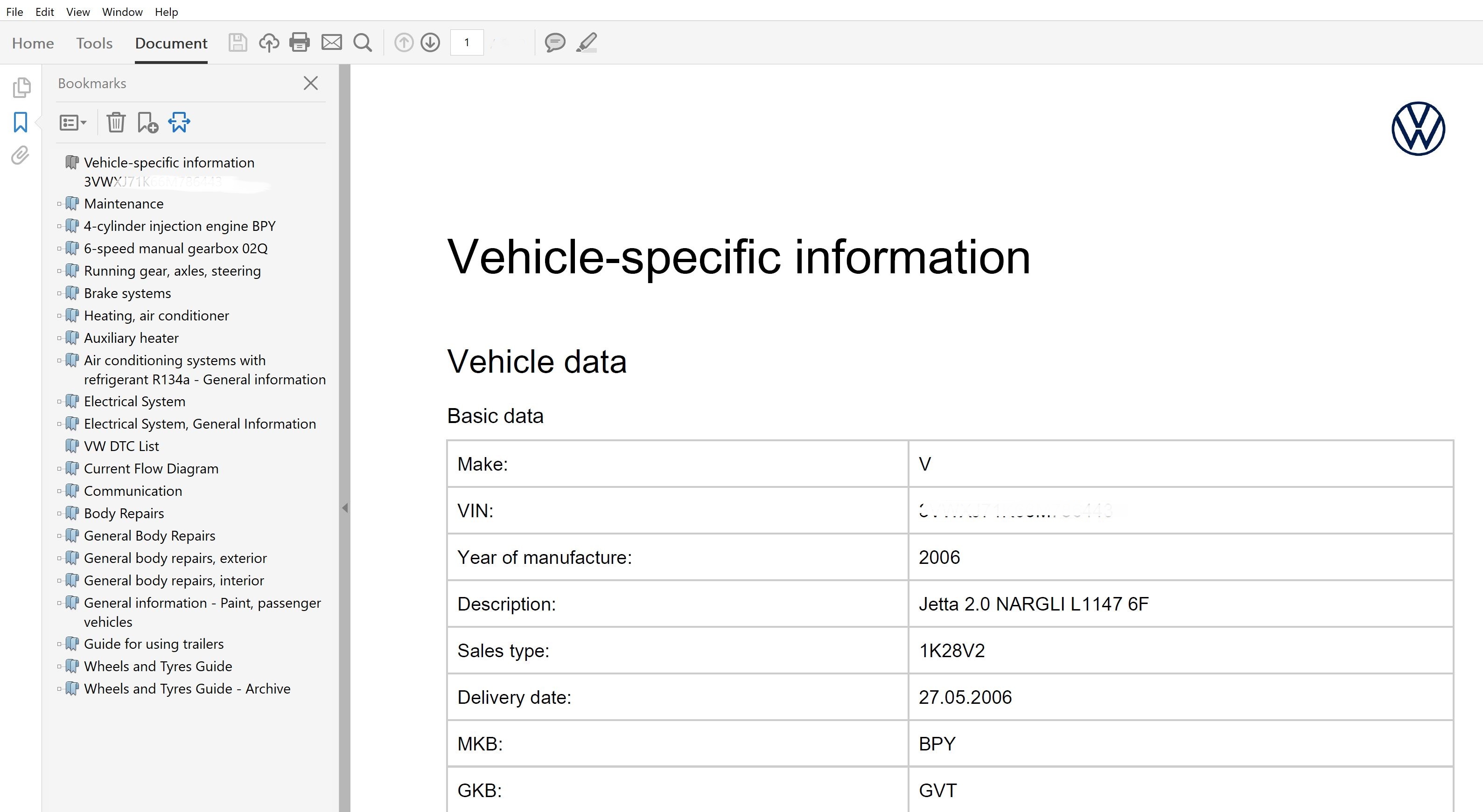
Task: Go to next page arrow
Action: [430, 42]
